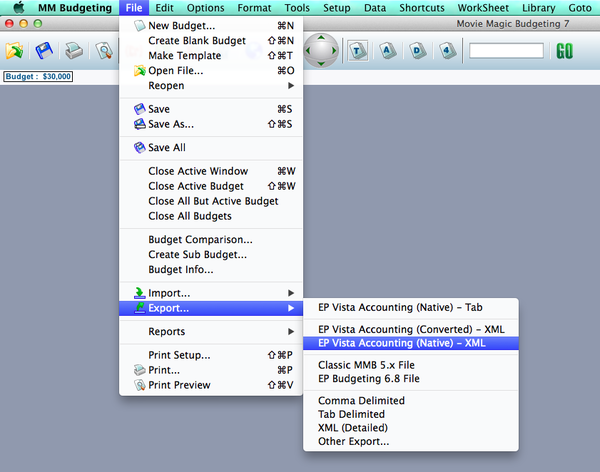Open the Library menu
Image resolution: width=600 pixels, height=472 pixels.
(x=539, y=8)
